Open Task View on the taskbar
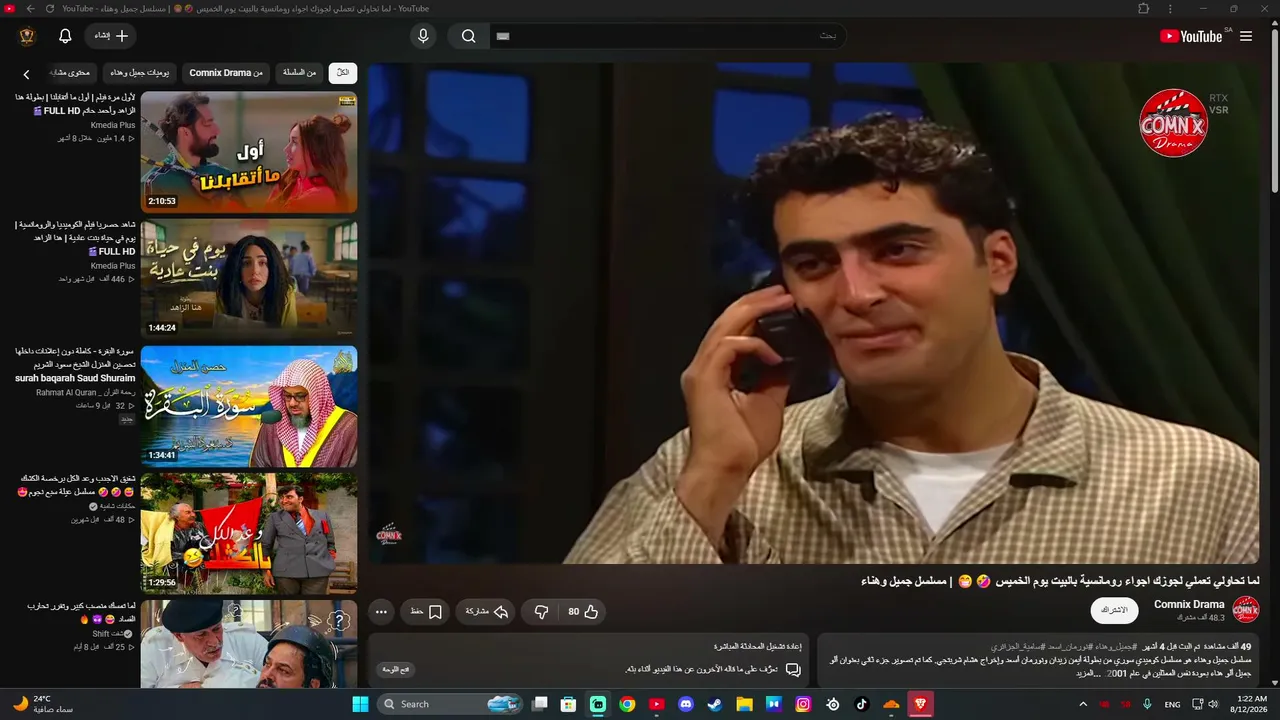Viewport: 1280px width, 720px height. [x=540, y=704]
